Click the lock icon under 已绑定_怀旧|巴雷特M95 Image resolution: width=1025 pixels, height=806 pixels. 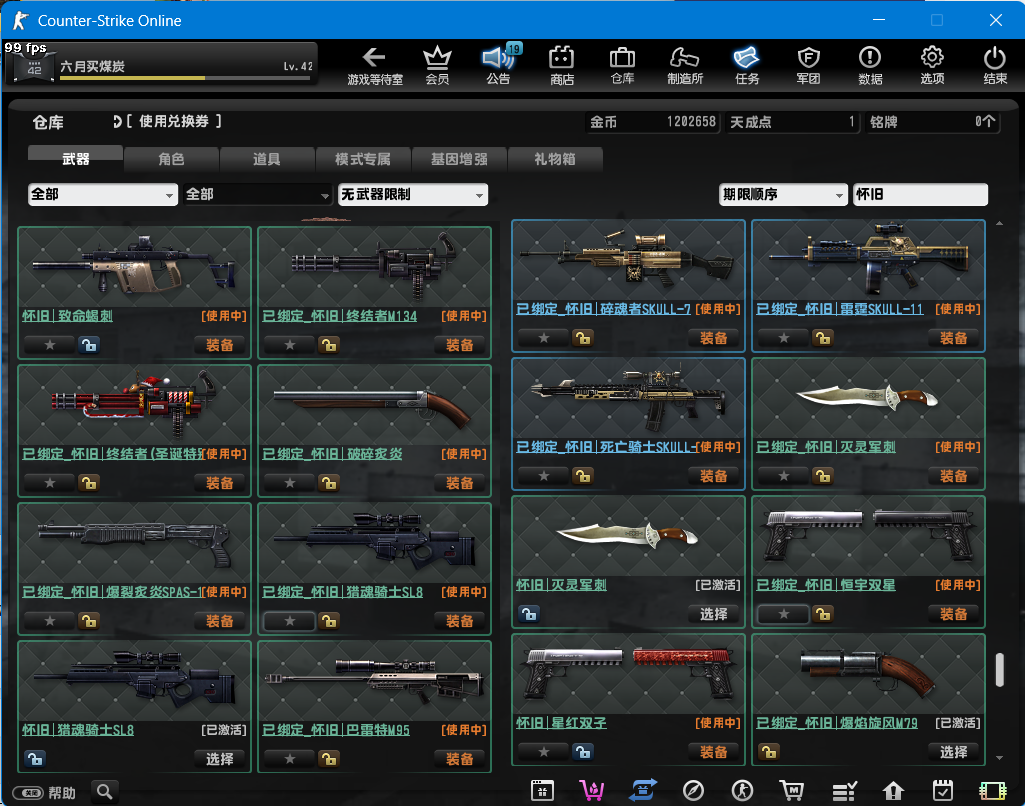tap(329, 759)
